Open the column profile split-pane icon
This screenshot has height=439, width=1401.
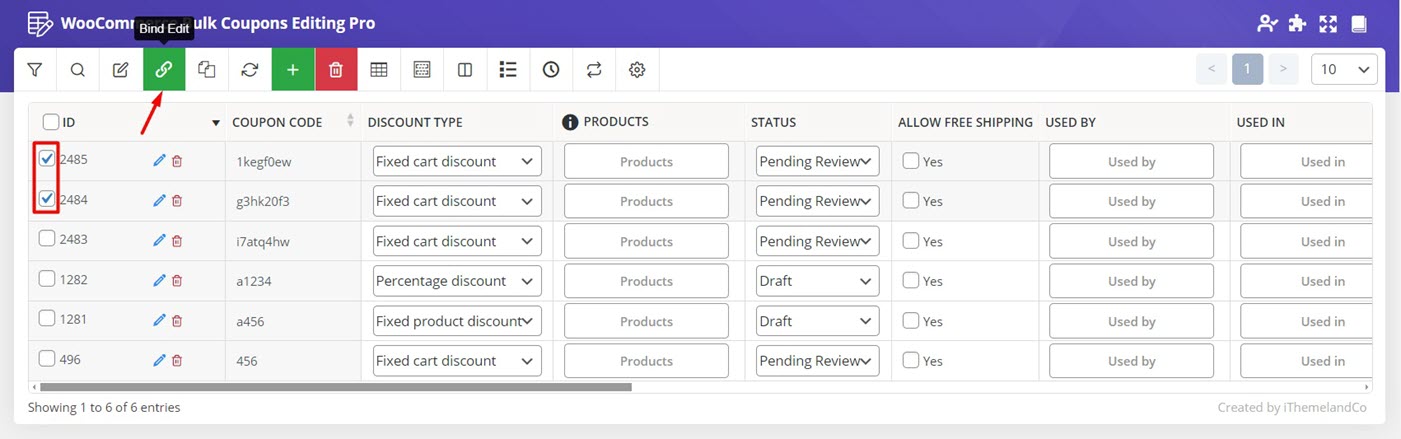click(x=465, y=70)
